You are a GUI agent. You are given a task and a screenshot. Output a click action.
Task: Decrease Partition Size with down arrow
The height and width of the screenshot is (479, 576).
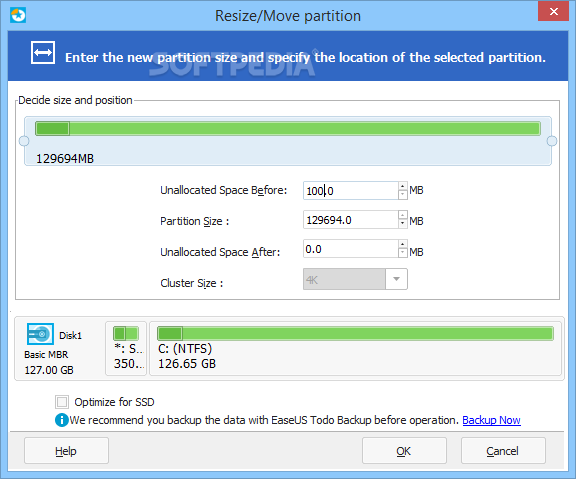tap(403, 224)
